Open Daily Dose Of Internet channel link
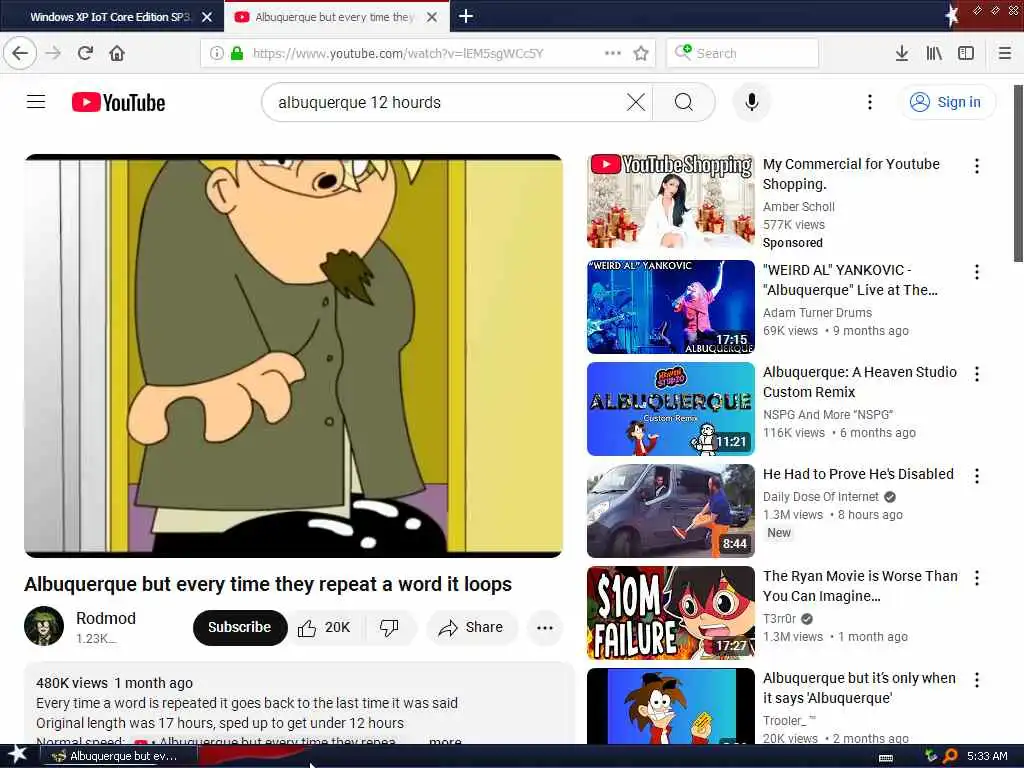The width and height of the screenshot is (1024, 768). pyautogui.click(x=821, y=496)
